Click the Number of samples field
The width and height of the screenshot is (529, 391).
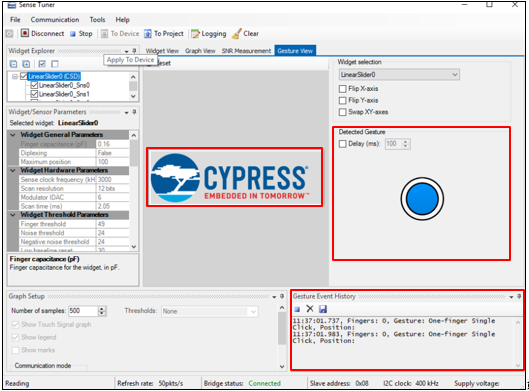(x=83, y=311)
